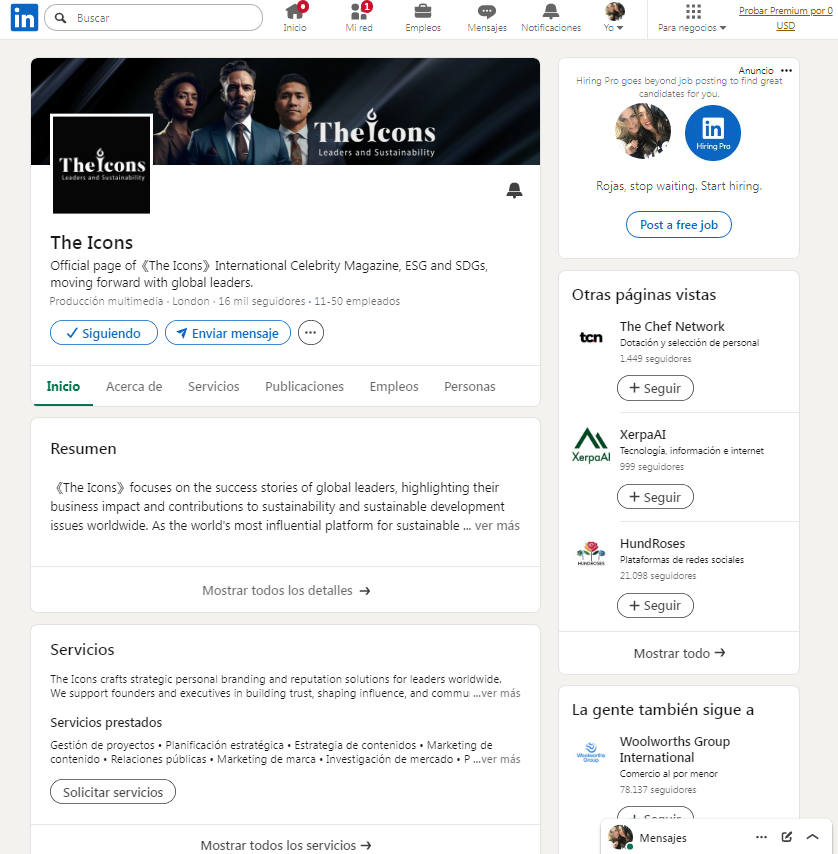Viewport: 838px width, 854px height.
Task: Open the Inicio home icon
Action: (295, 11)
